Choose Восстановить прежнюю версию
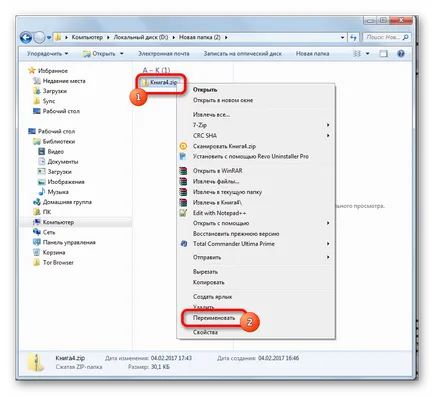This screenshot has height=396, width=434. (256, 234)
